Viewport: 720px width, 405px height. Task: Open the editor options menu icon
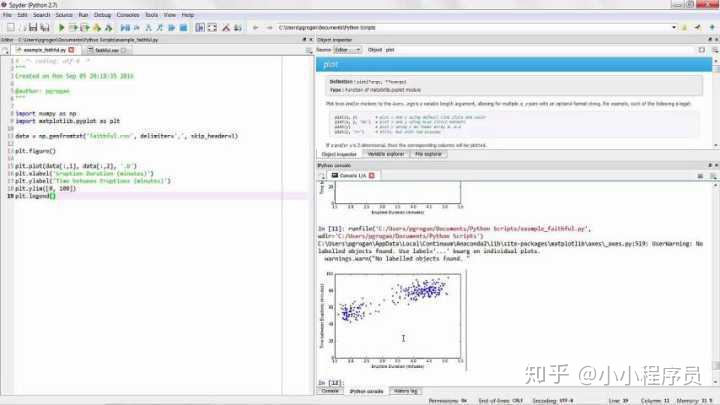pos(309,50)
